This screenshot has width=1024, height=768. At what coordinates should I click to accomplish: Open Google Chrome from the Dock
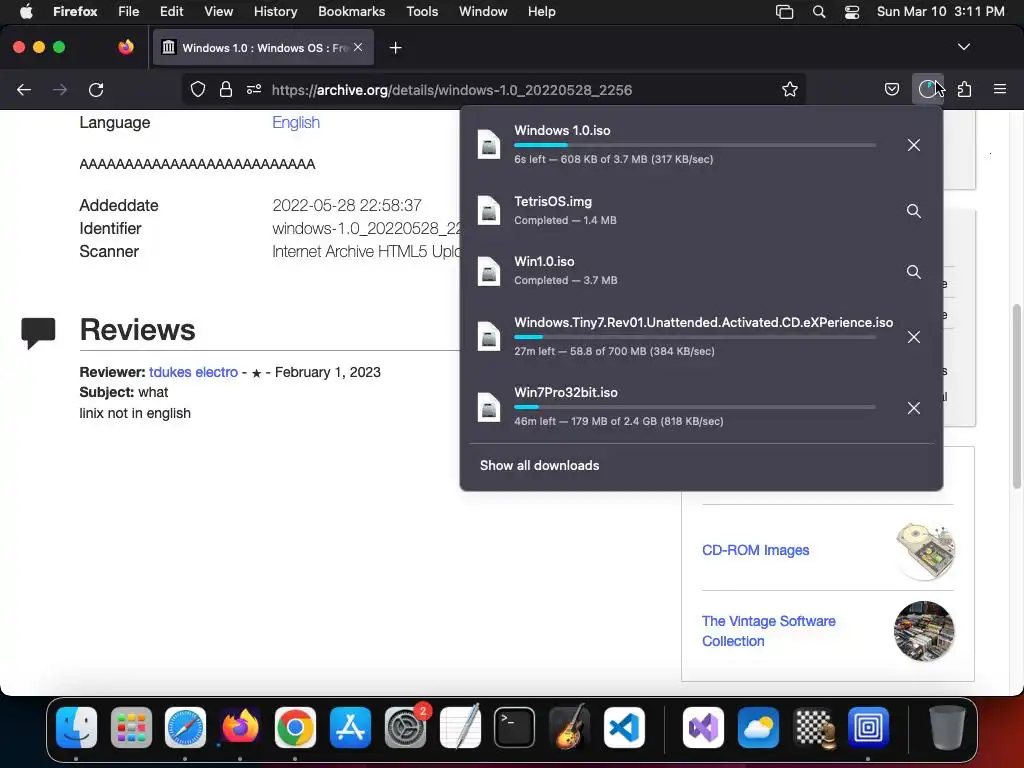(295, 728)
